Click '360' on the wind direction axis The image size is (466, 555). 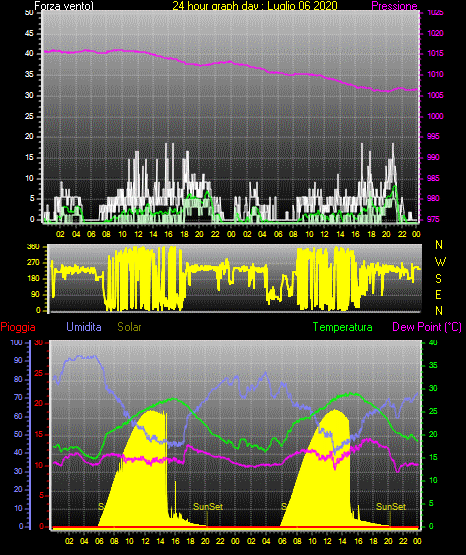[x=33, y=247]
